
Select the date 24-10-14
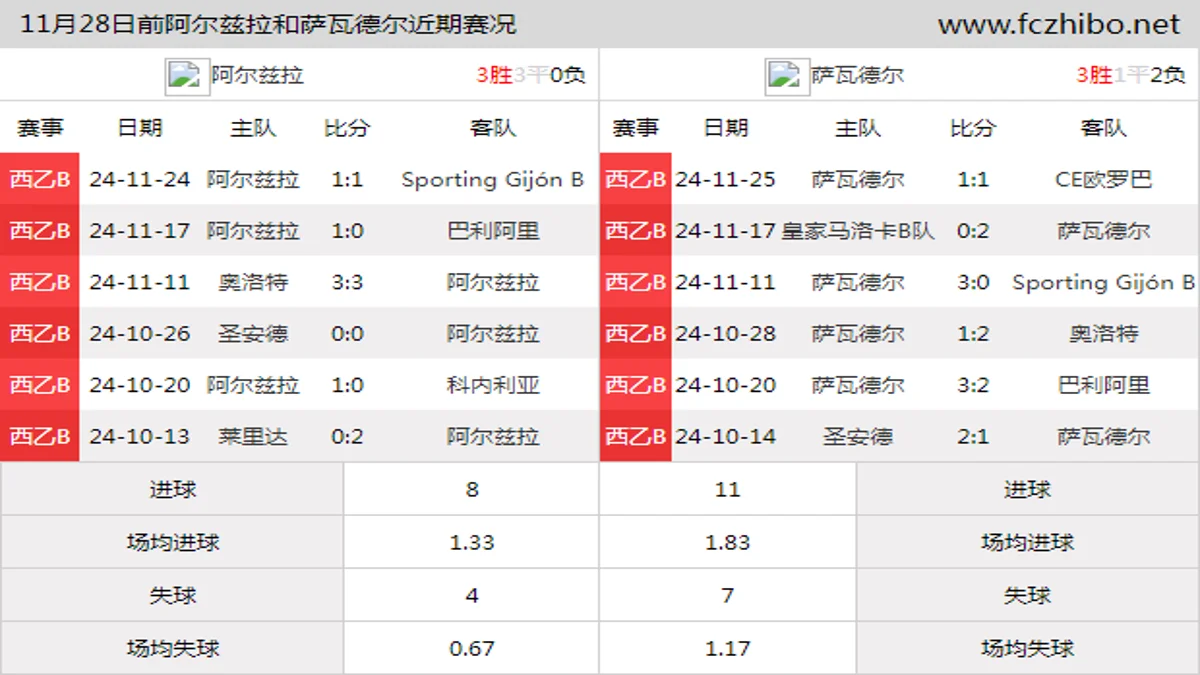725,437
